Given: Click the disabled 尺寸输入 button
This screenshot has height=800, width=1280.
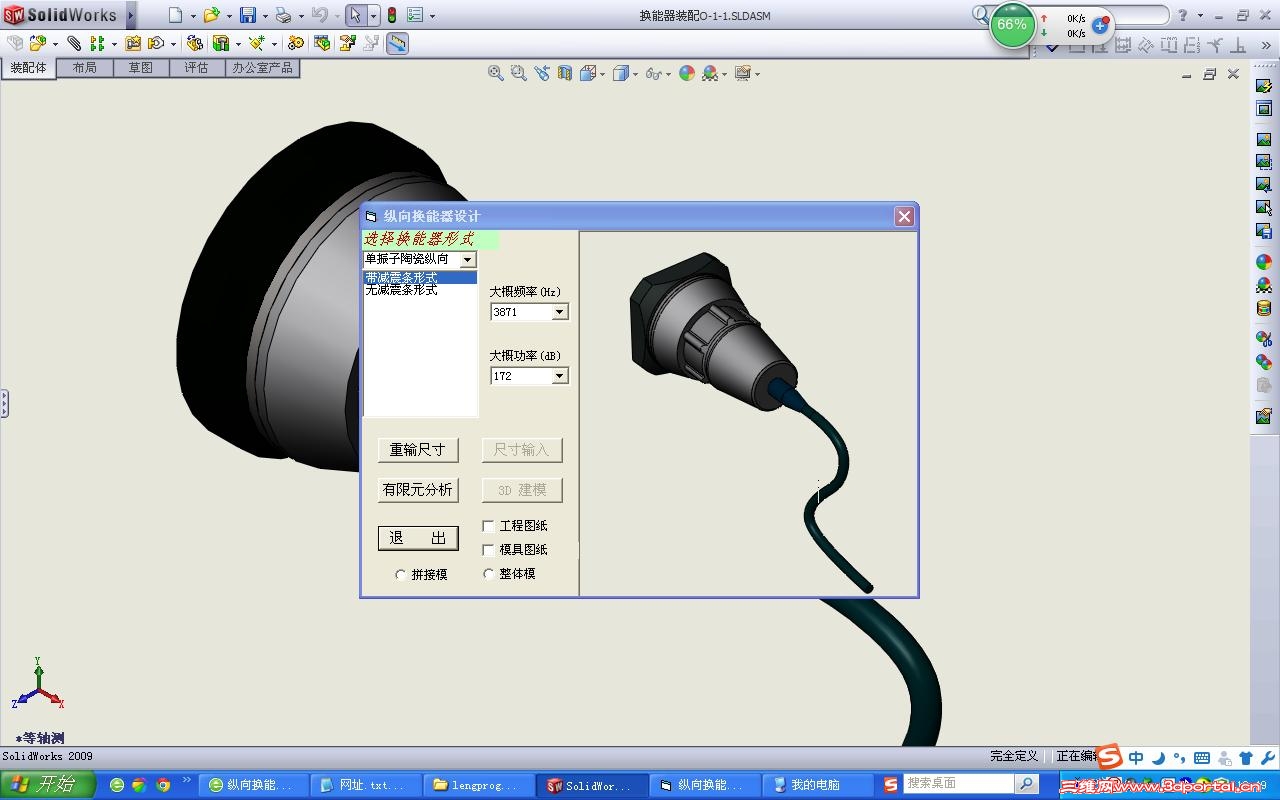Looking at the screenshot, I should pyautogui.click(x=522, y=450).
